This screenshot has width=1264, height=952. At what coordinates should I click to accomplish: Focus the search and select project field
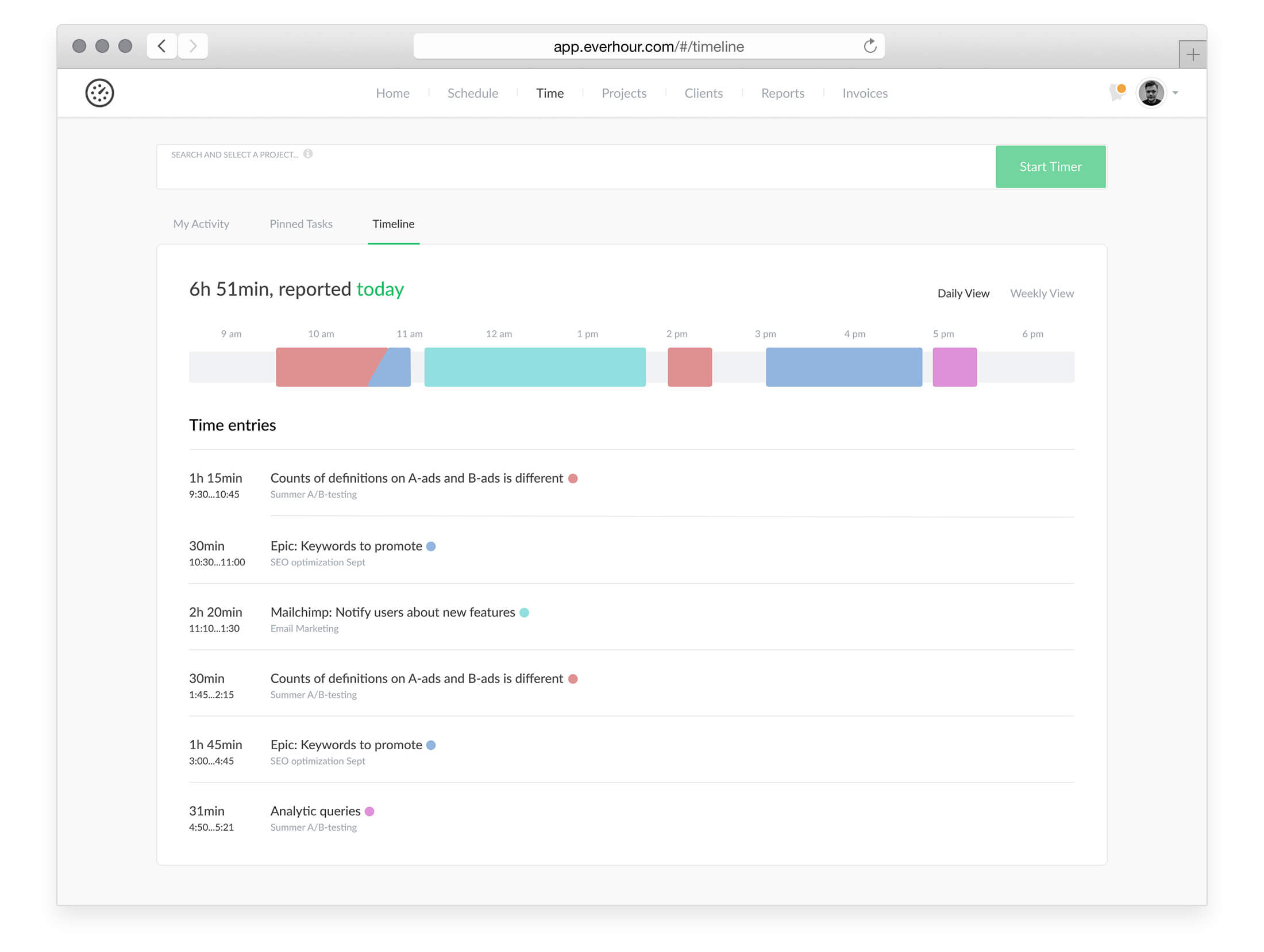[576, 167]
